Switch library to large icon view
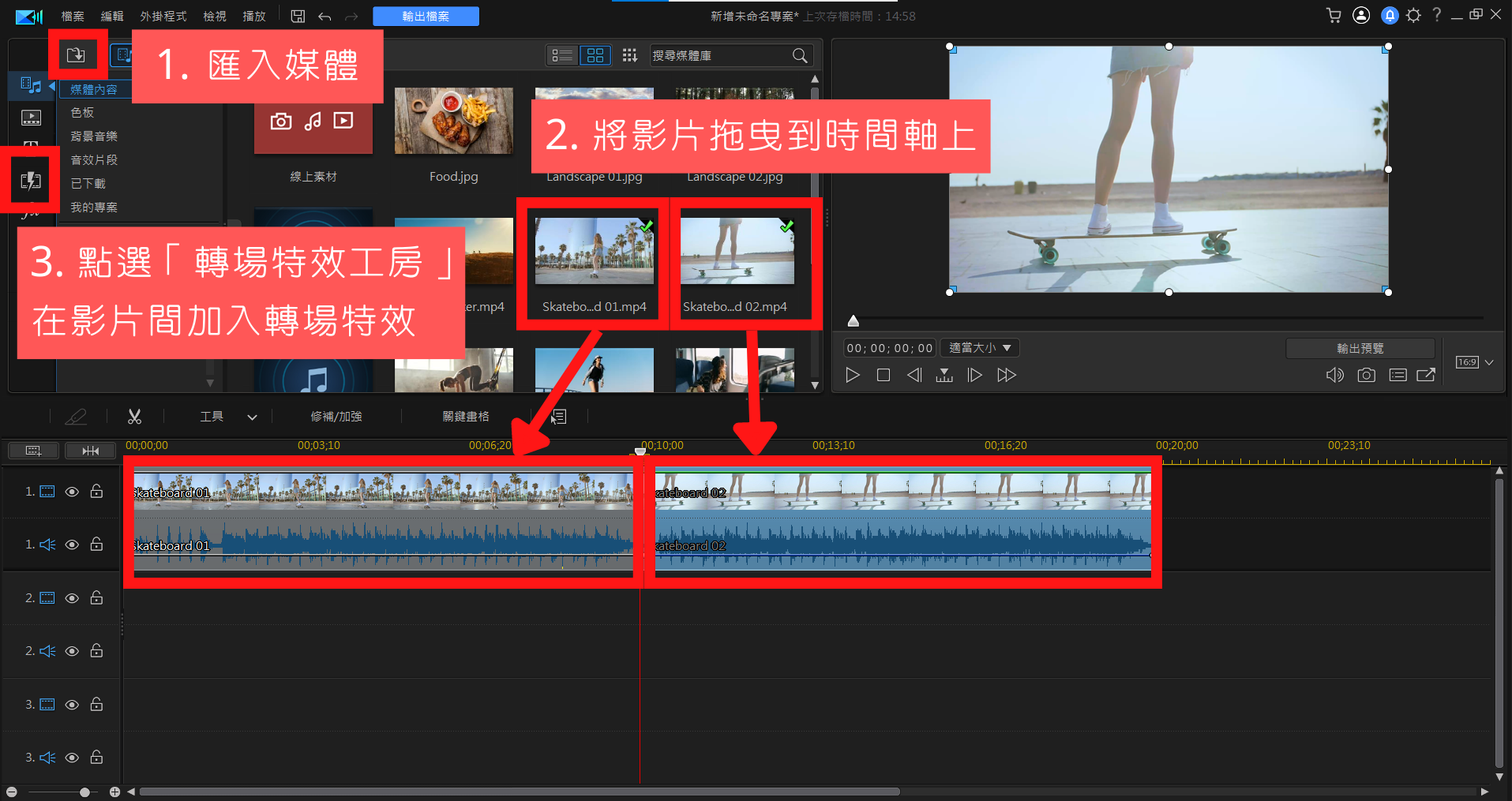 click(595, 55)
